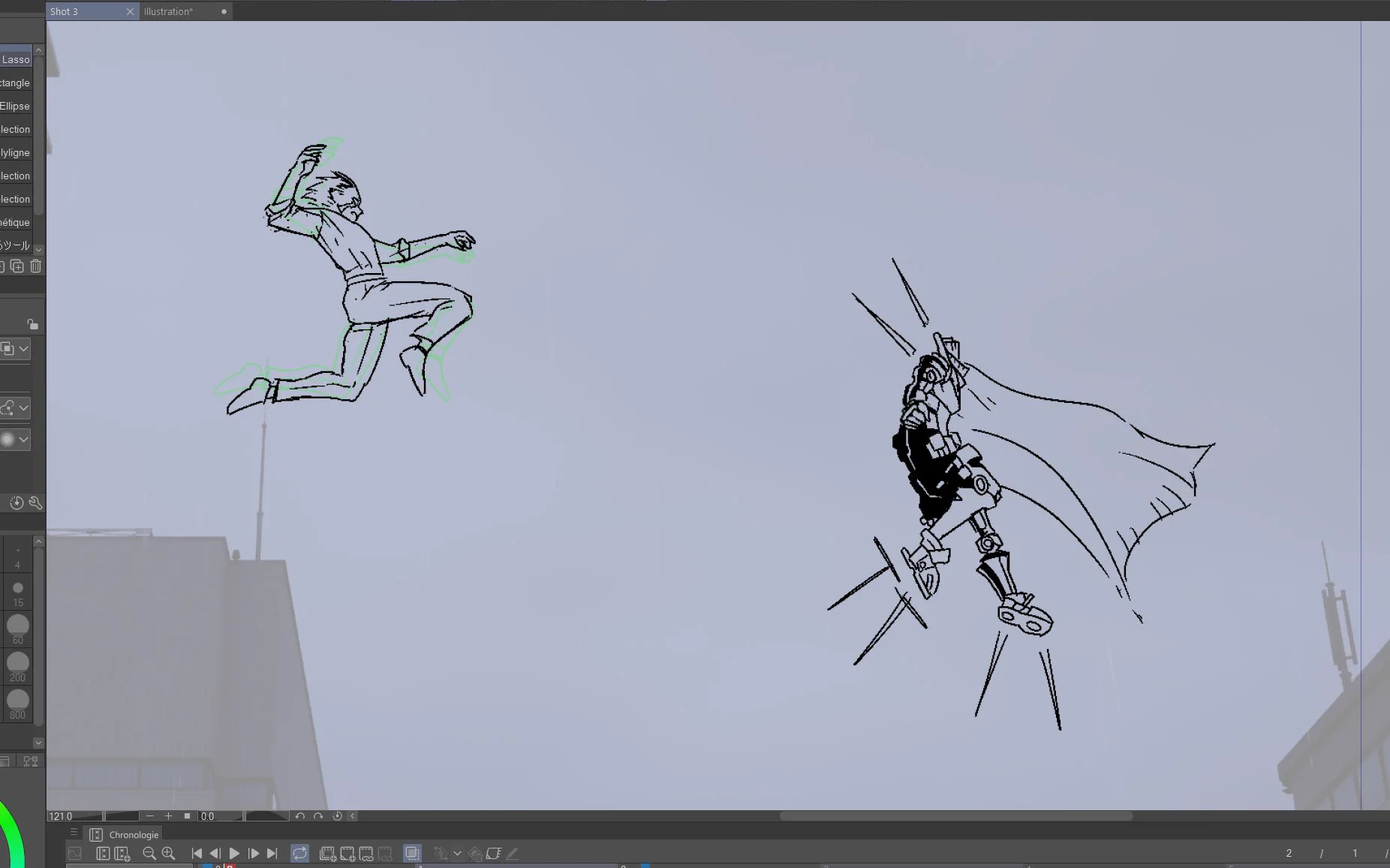Advance to the next frame
This screenshot has width=1390, height=868.
(253, 853)
